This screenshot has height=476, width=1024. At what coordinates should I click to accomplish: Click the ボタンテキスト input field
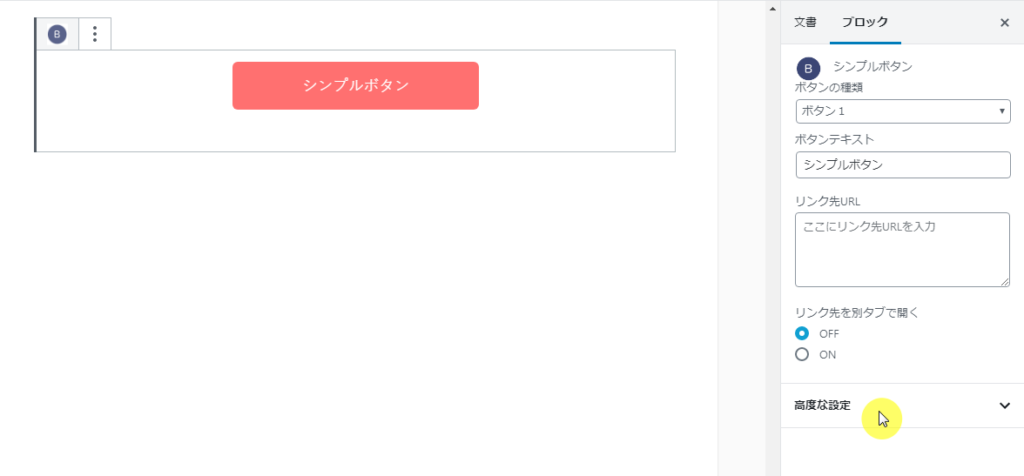903,165
